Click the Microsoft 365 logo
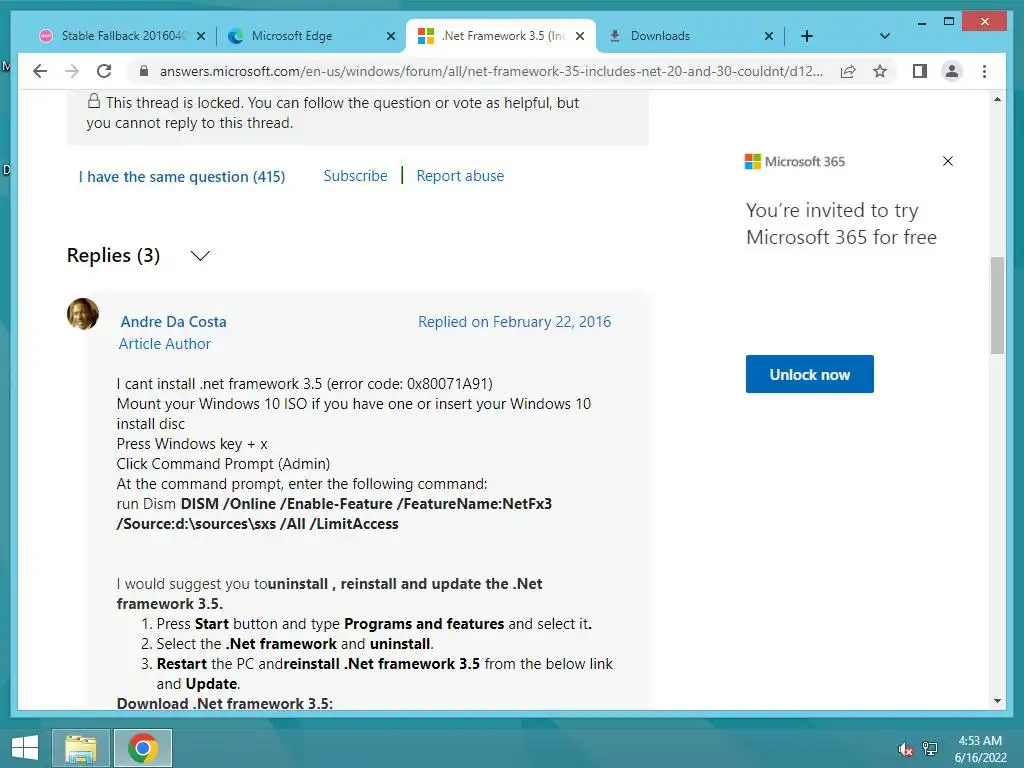The width and height of the screenshot is (1024, 768). click(x=795, y=161)
